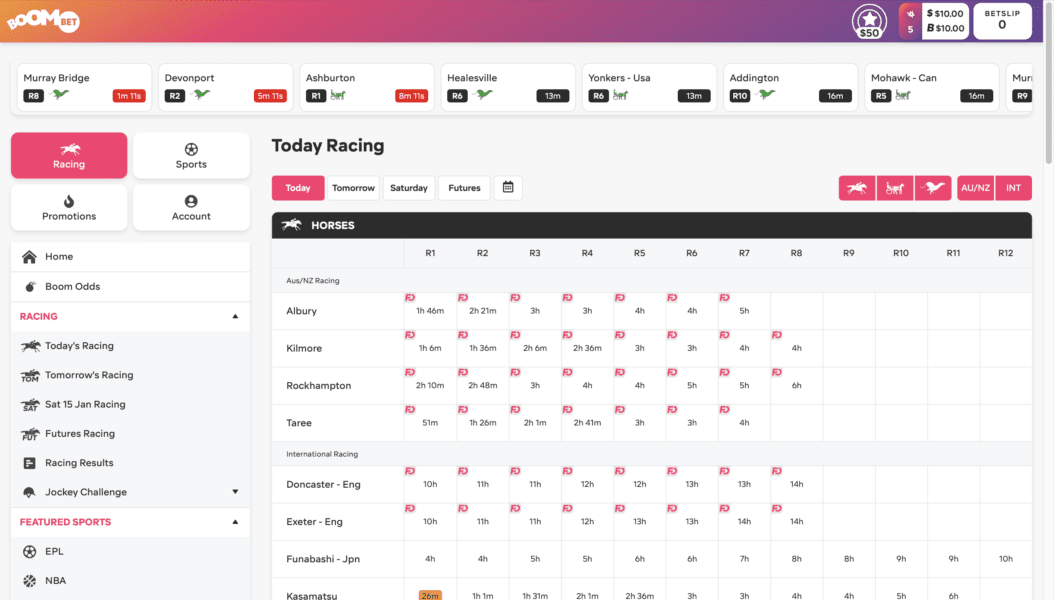Select the thoroughbred horse racing filter icon
Image resolution: width=1054 pixels, height=600 pixels.
tap(857, 187)
